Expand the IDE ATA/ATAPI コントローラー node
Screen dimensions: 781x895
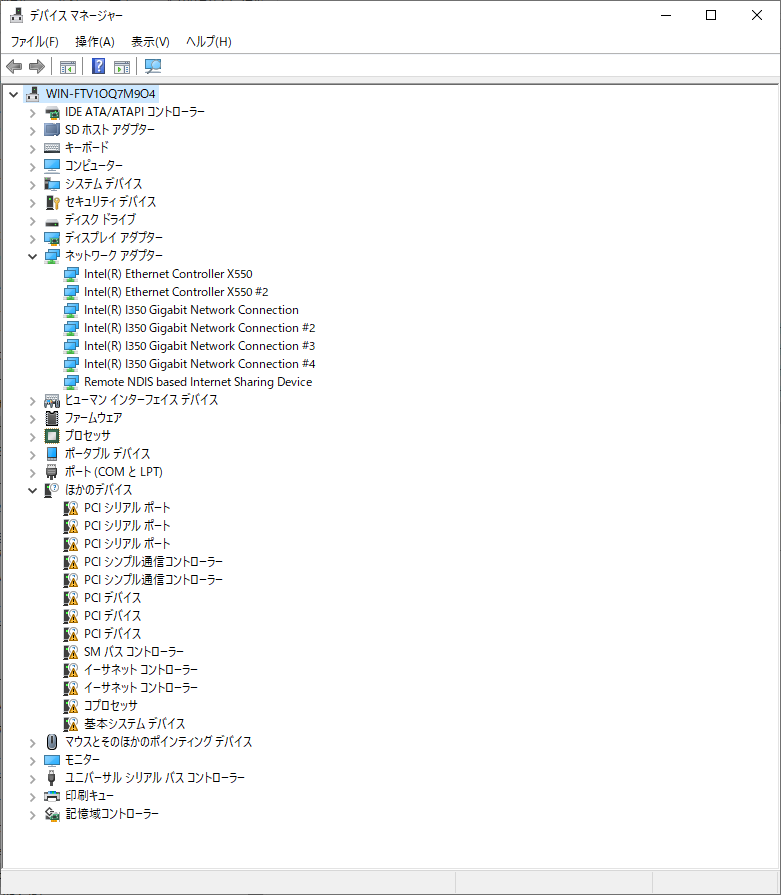click(33, 112)
